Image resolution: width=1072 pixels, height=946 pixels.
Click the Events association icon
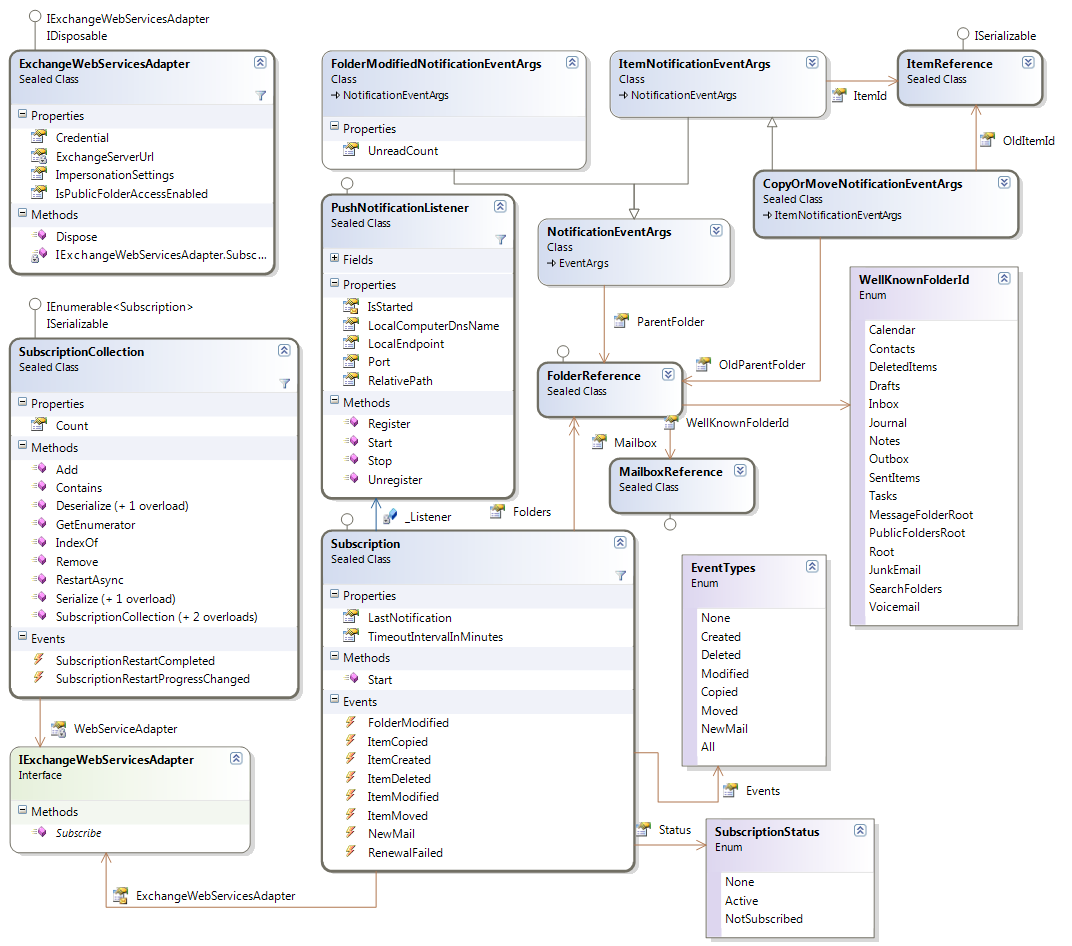[x=730, y=790]
